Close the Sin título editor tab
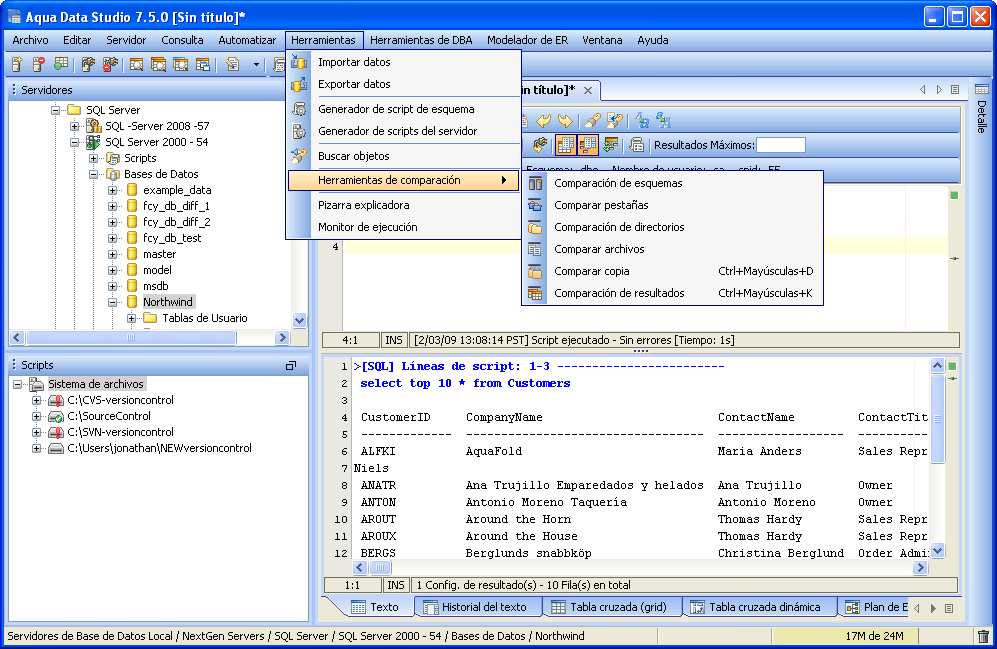The width and height of the screenshot is (997, 649). click(589, 91)
